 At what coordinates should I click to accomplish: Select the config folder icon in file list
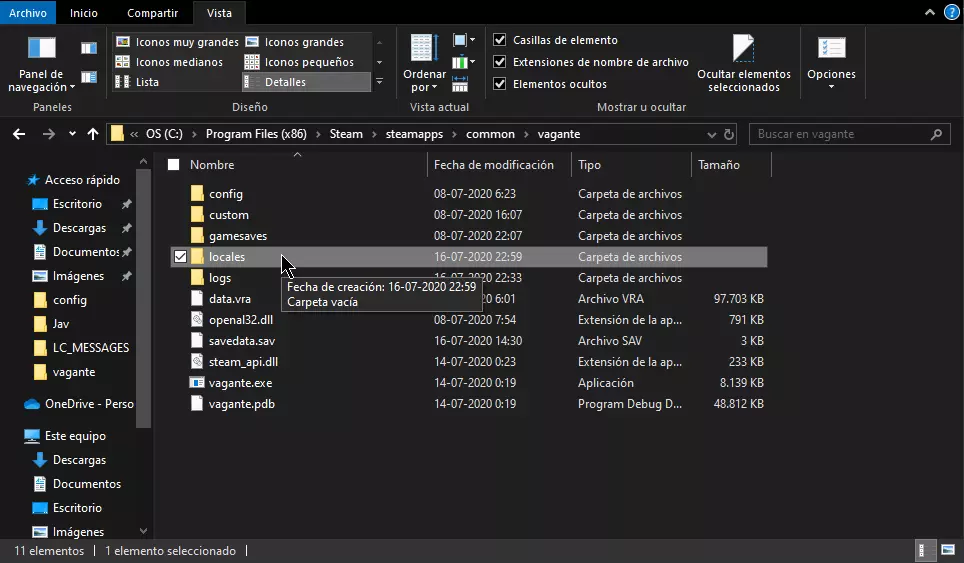click(x=197, y=194)
